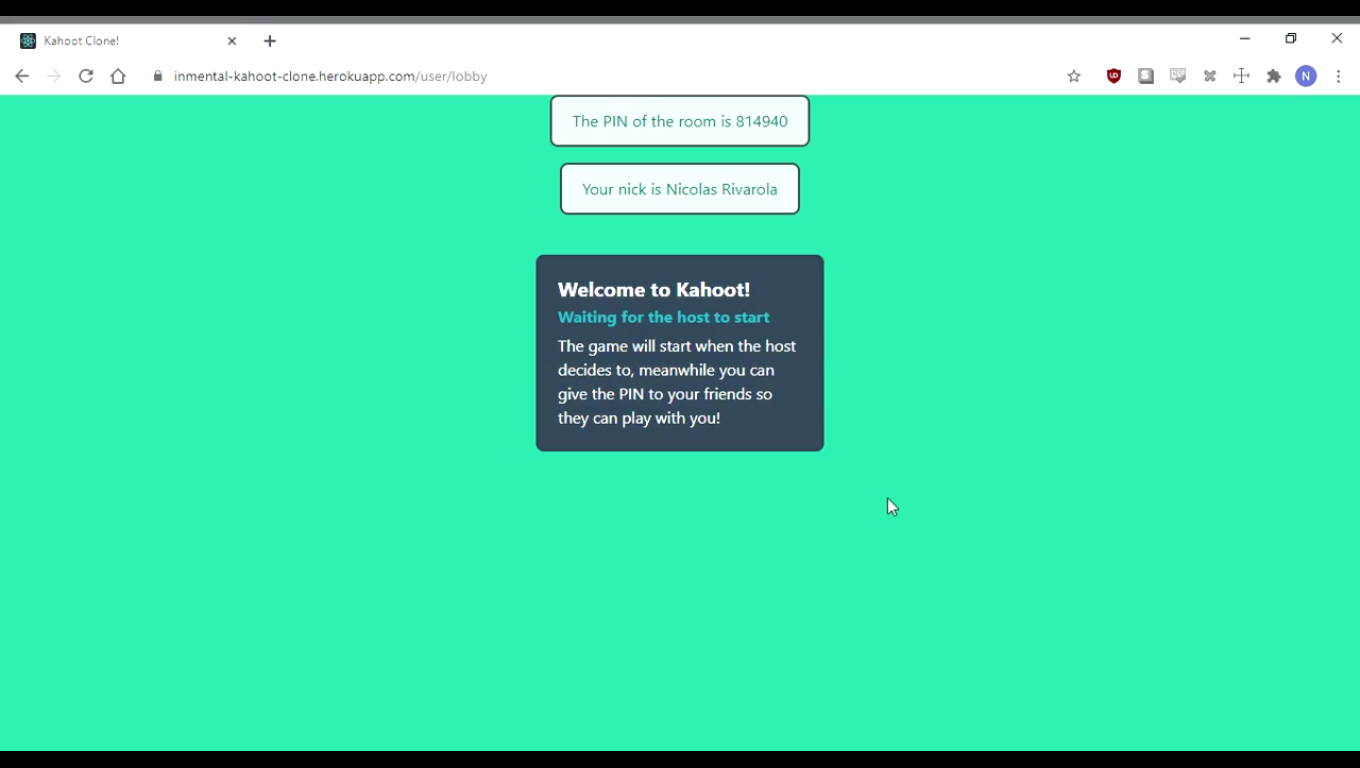Click the Welcome to Kahoot! heading
The height and width of the screenshot is (768, 1360).
(654, 290)
